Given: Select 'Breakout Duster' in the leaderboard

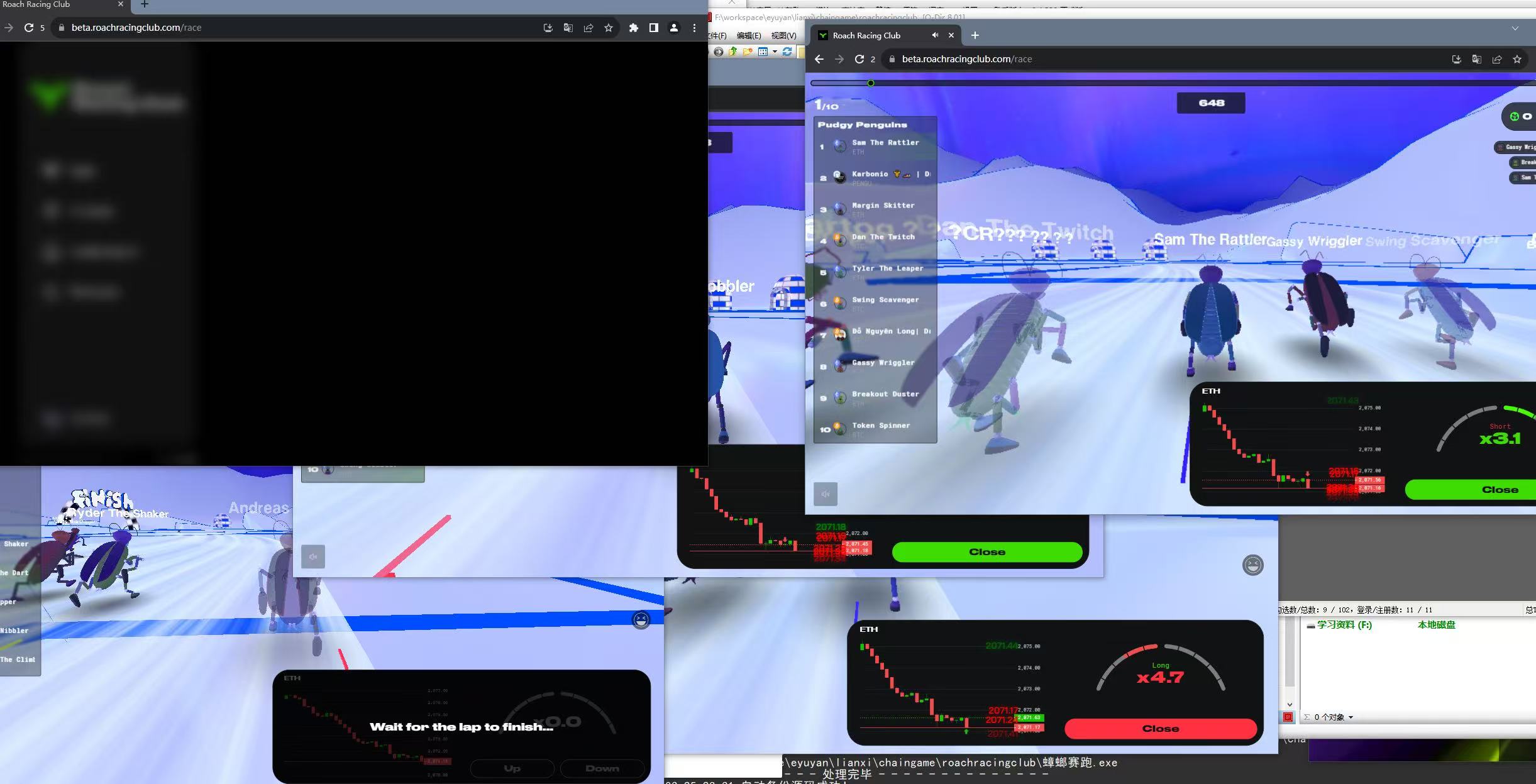Looking at the screenshot, I should coord(875,398).
